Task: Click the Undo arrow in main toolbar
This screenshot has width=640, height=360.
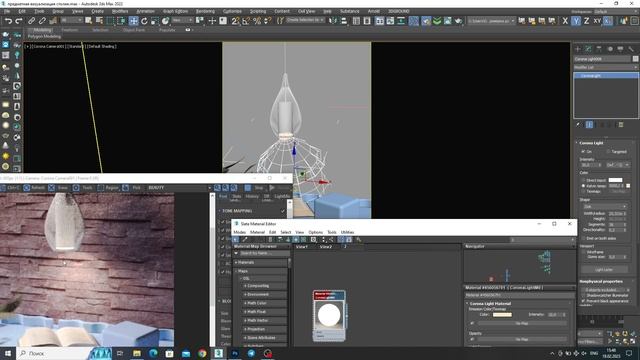Action: click(8, 21)
